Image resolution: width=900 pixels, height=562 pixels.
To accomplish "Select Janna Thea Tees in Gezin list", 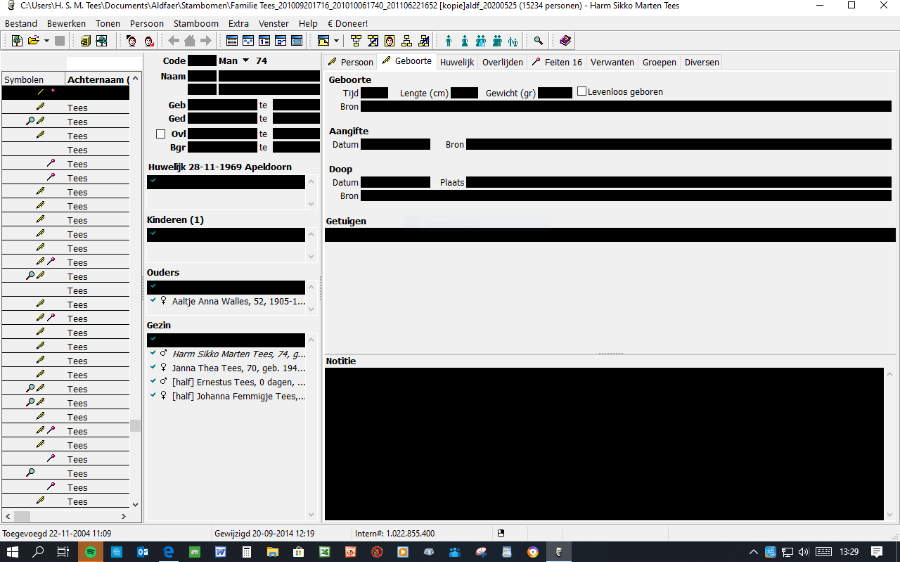I will point(236,368).
